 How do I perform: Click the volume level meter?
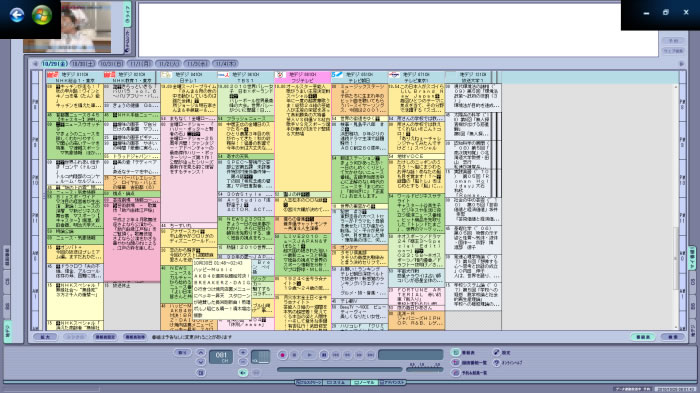click(261, 357)
